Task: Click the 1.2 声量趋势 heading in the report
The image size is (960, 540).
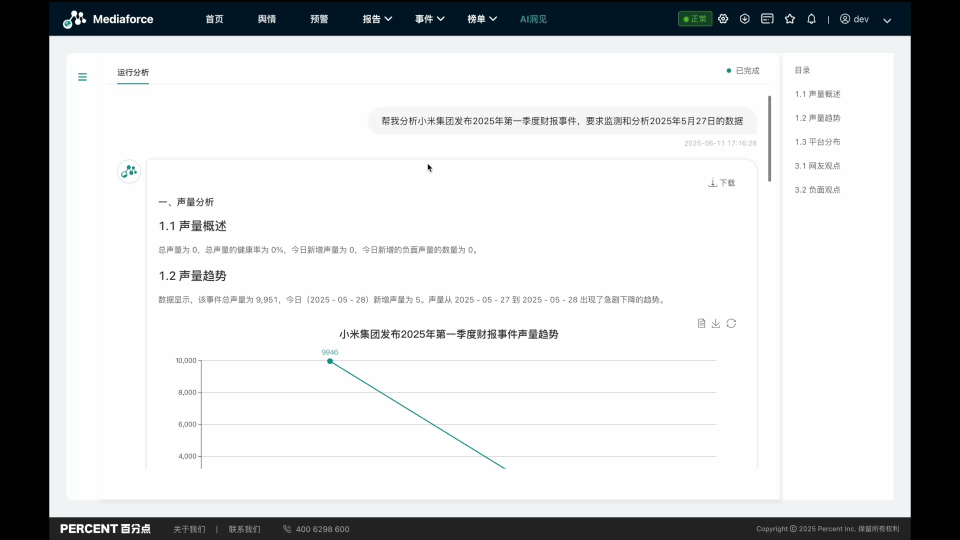Action: (x=192, y=276)
